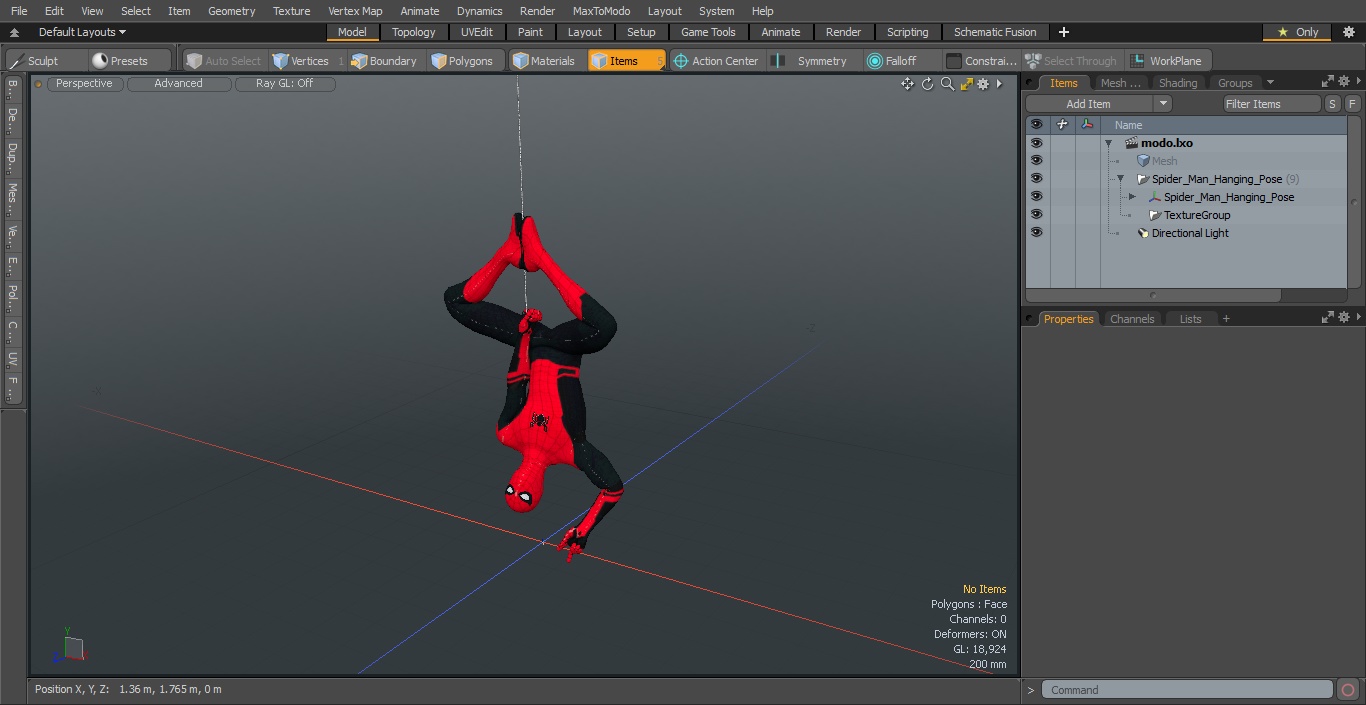This screenshot has width=1366, height=705.
Task: Open the Falloff options
Action: point(892,61)
